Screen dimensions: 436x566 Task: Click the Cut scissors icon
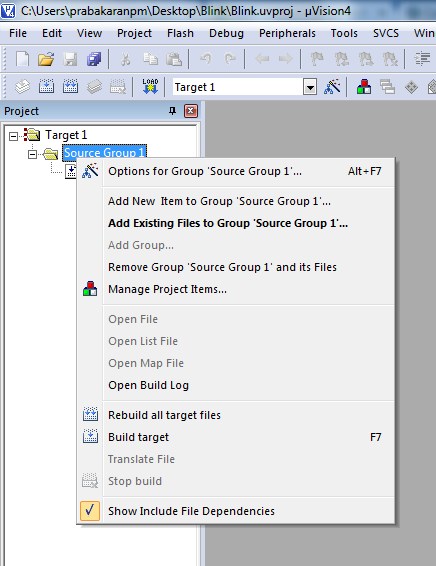click(125, 58)
